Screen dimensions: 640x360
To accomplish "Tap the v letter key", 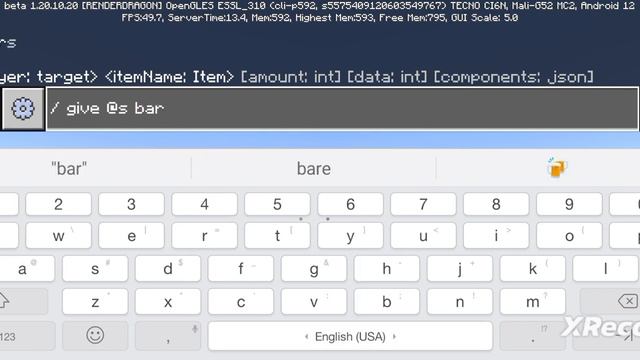I will pyautogui.click(x=314, y=302).
